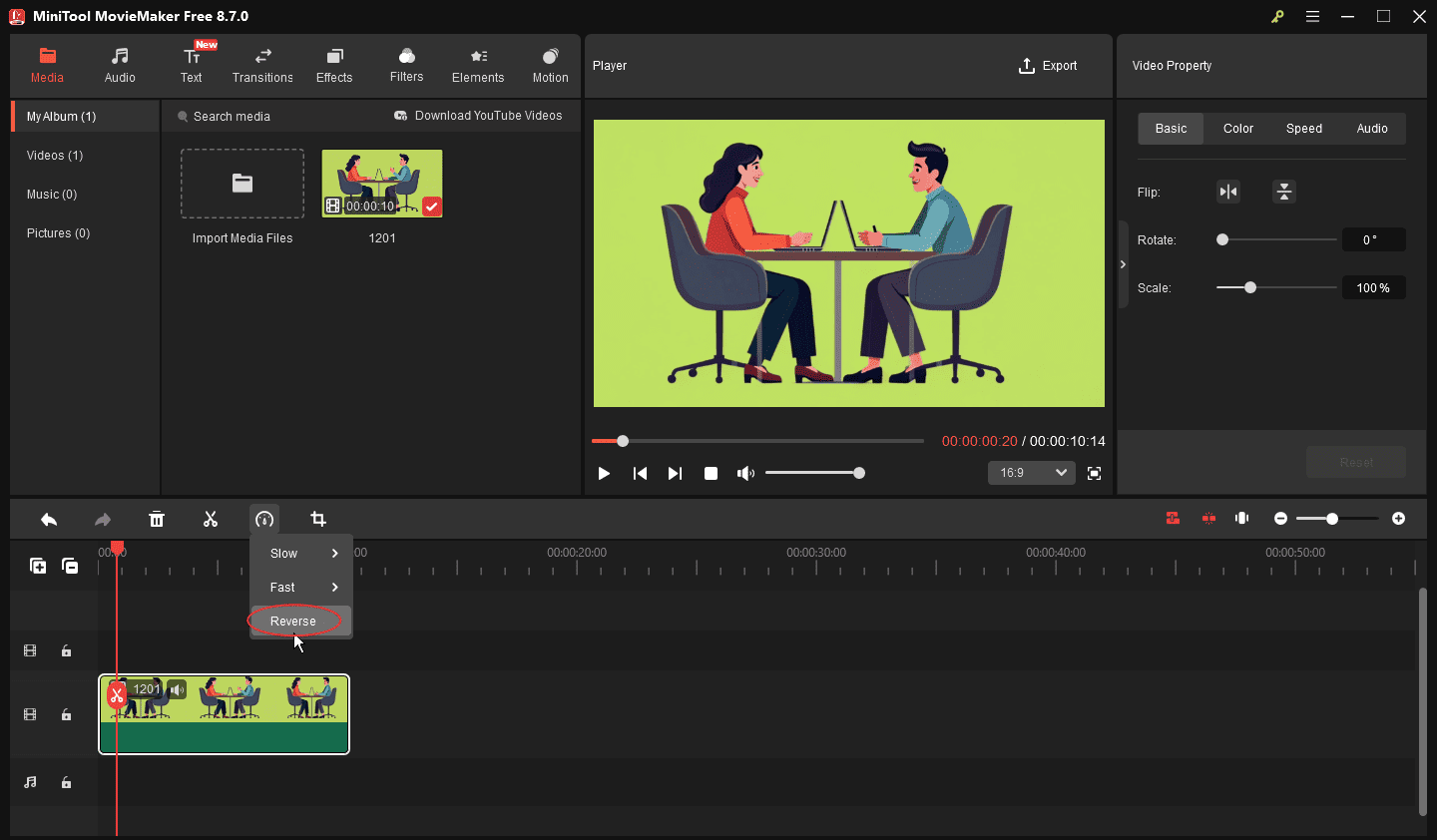This screenshot has width=1437, height=840.
Task: Undo the last action
Action: [49, 519]
